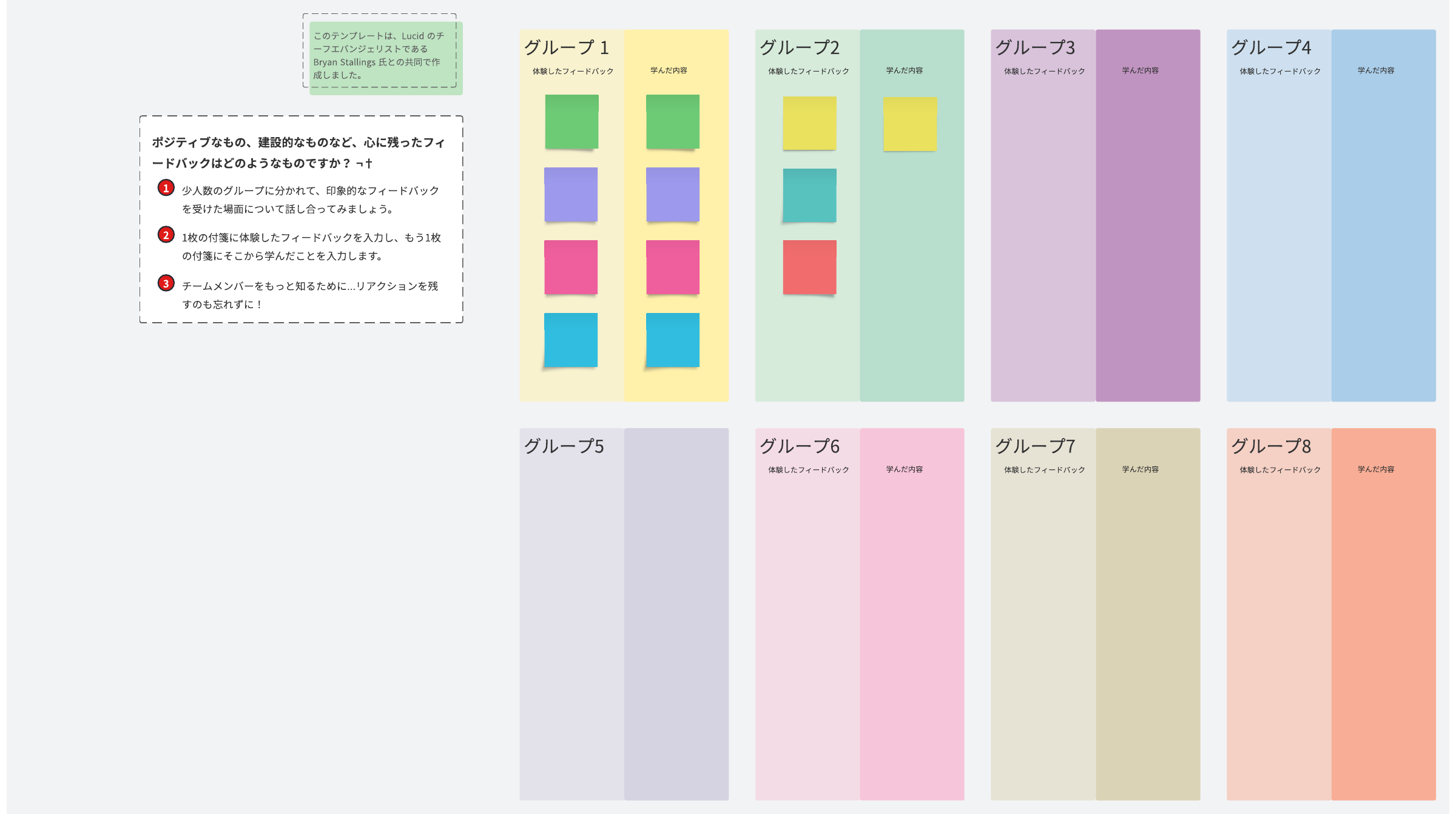Screen dimensions: 1456x814
Task: Click the グループ 1 title text
Action: coord(566,47)
